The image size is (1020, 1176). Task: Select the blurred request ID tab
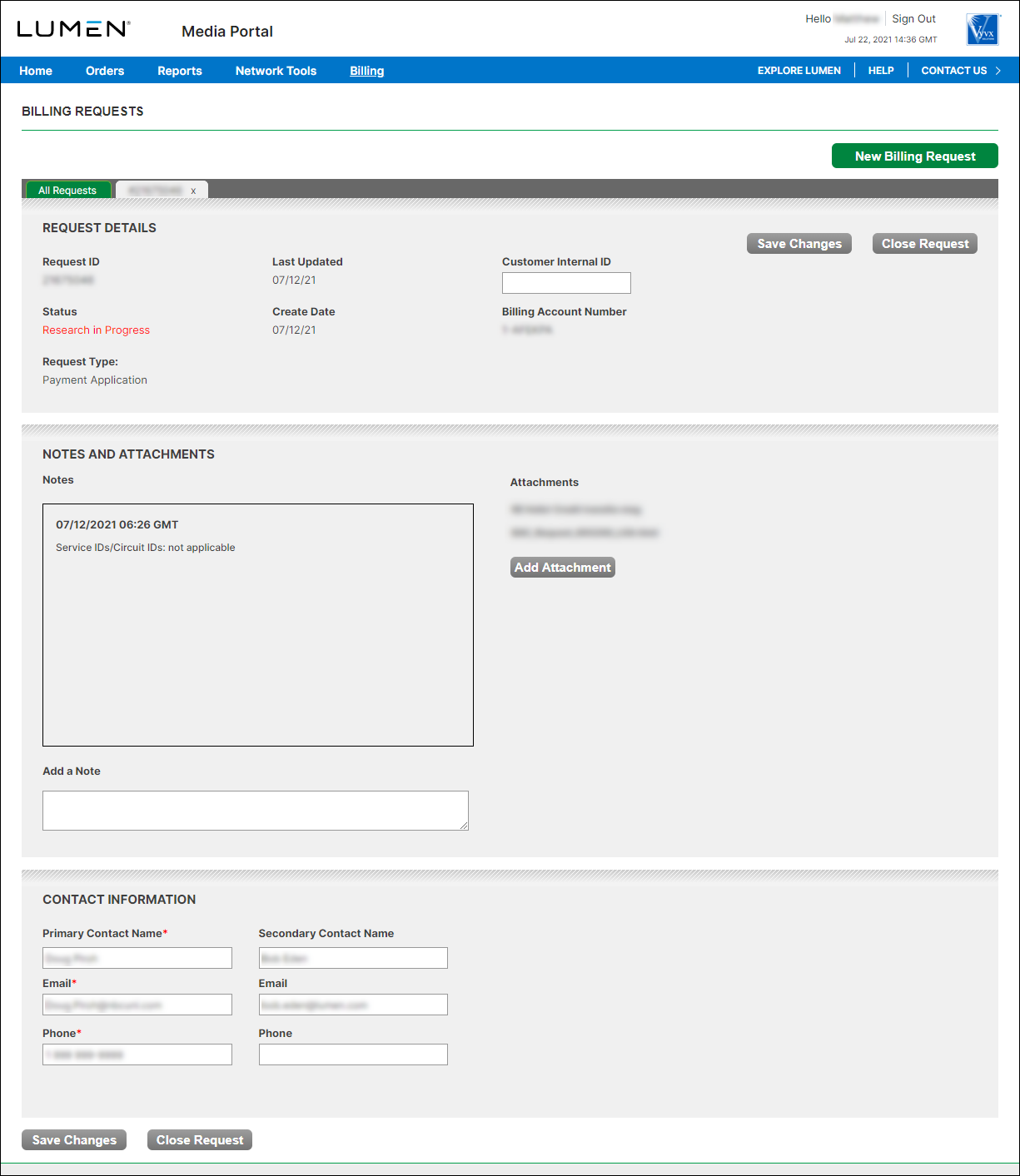tap(156, 191)
